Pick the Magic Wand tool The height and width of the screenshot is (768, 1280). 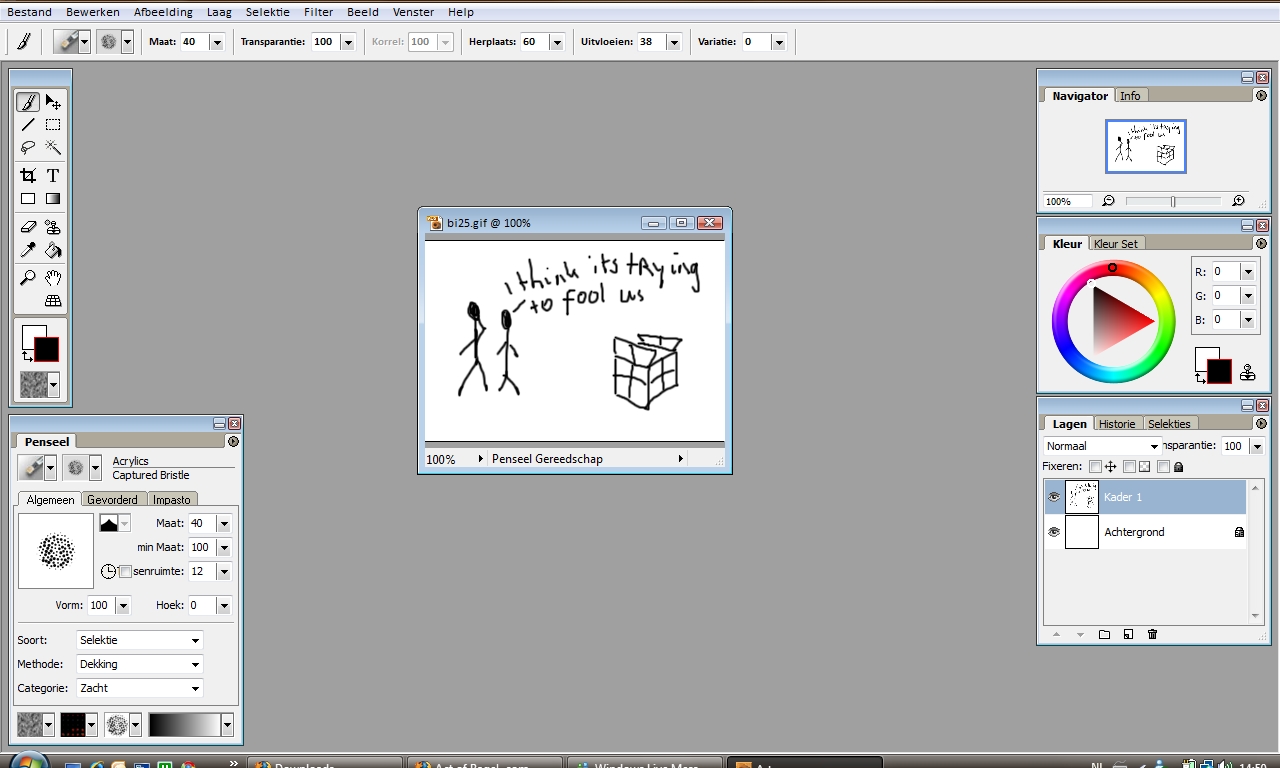point(53,148)
